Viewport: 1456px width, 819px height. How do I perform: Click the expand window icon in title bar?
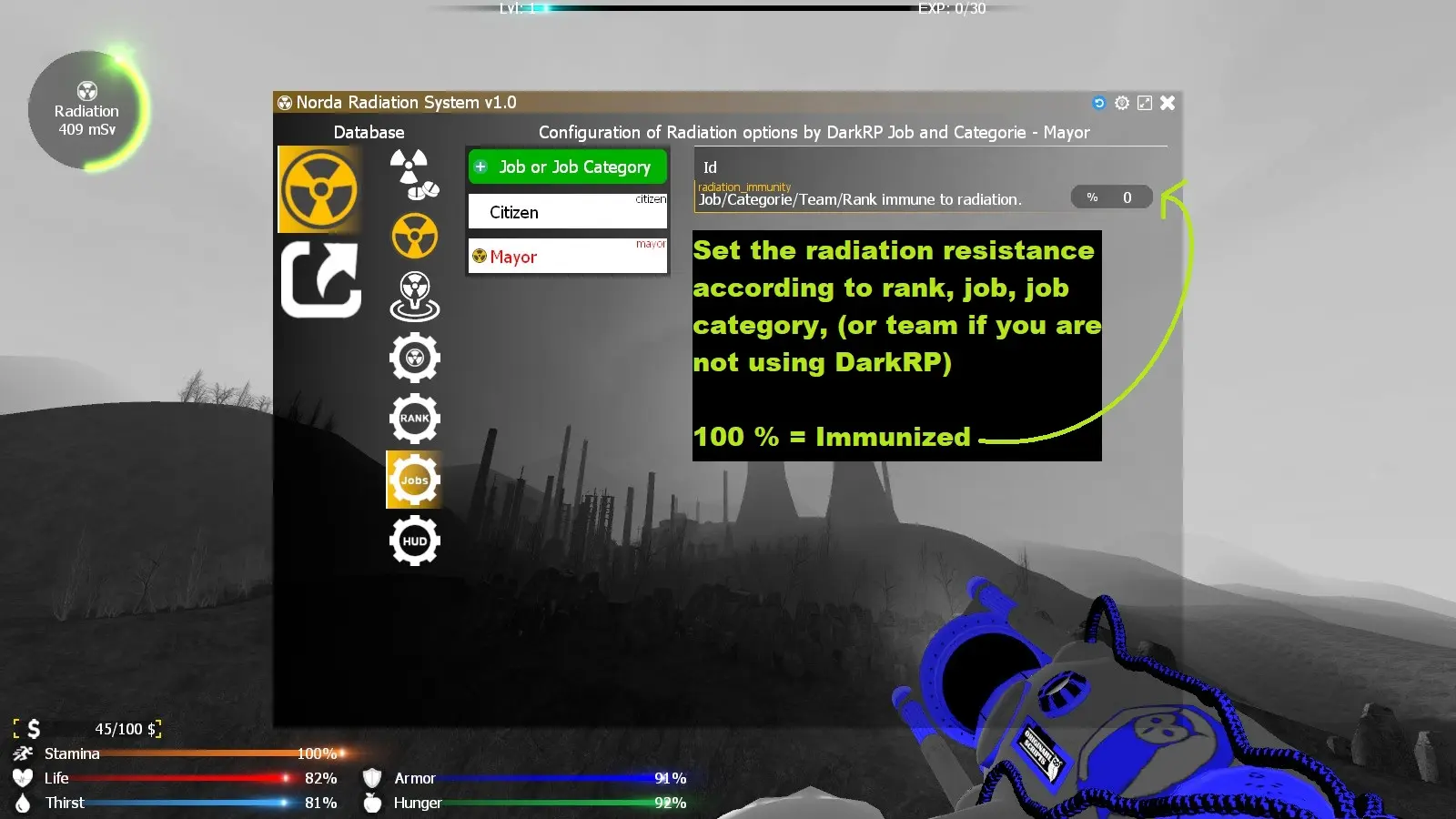point(1145,103)
